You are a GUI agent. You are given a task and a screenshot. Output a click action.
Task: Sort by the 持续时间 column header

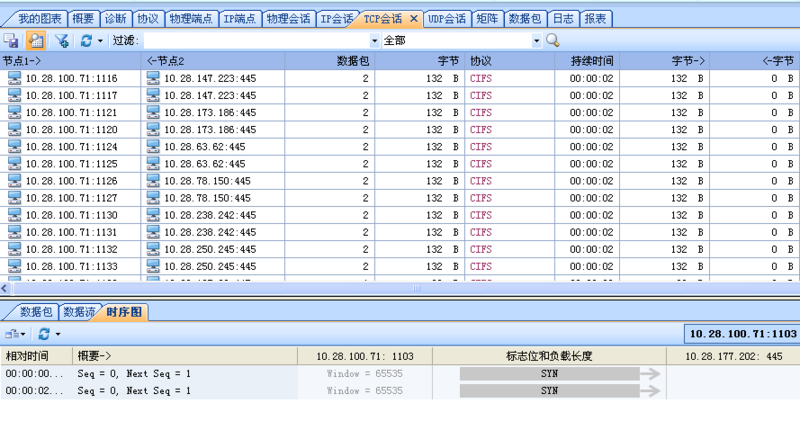tap(590, 61)
